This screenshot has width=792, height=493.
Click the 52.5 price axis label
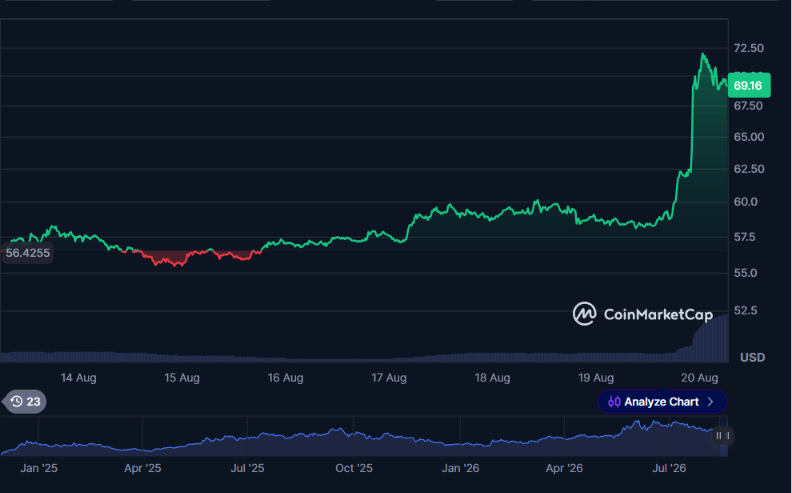[746, 310]
